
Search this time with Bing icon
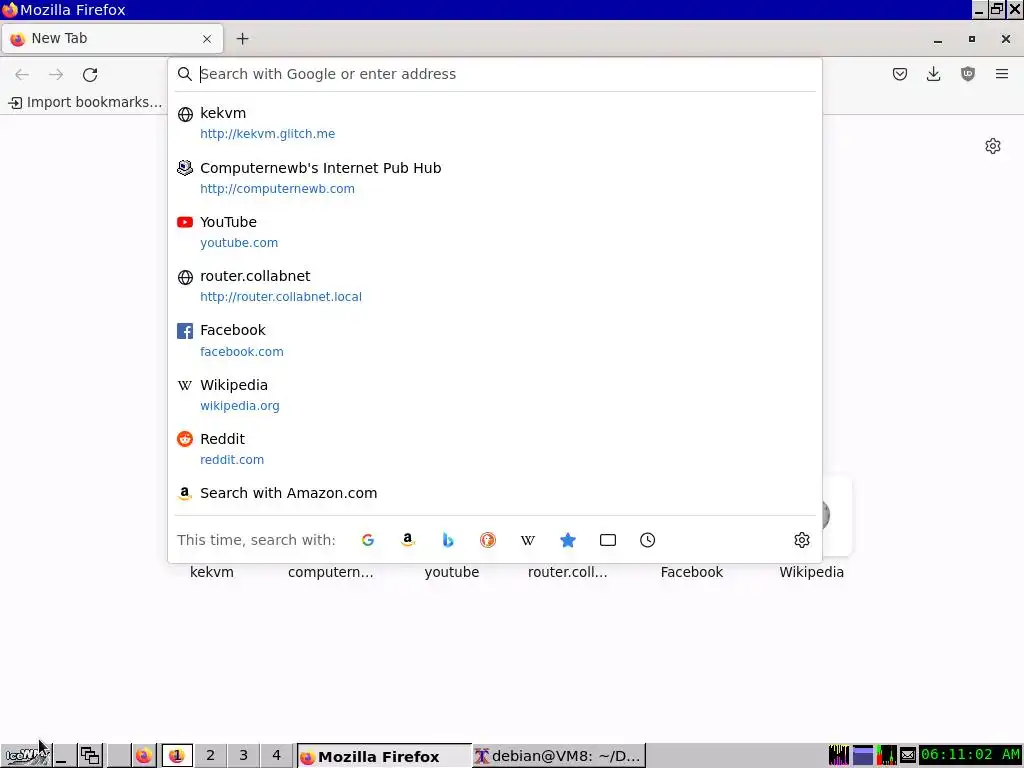(447, 540)
